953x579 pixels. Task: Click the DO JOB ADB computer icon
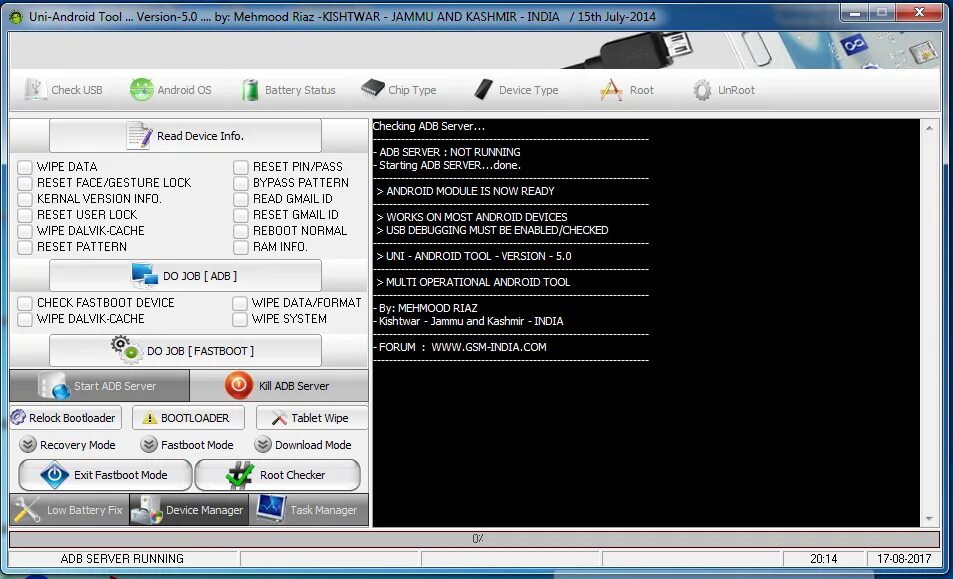point(145,276)
